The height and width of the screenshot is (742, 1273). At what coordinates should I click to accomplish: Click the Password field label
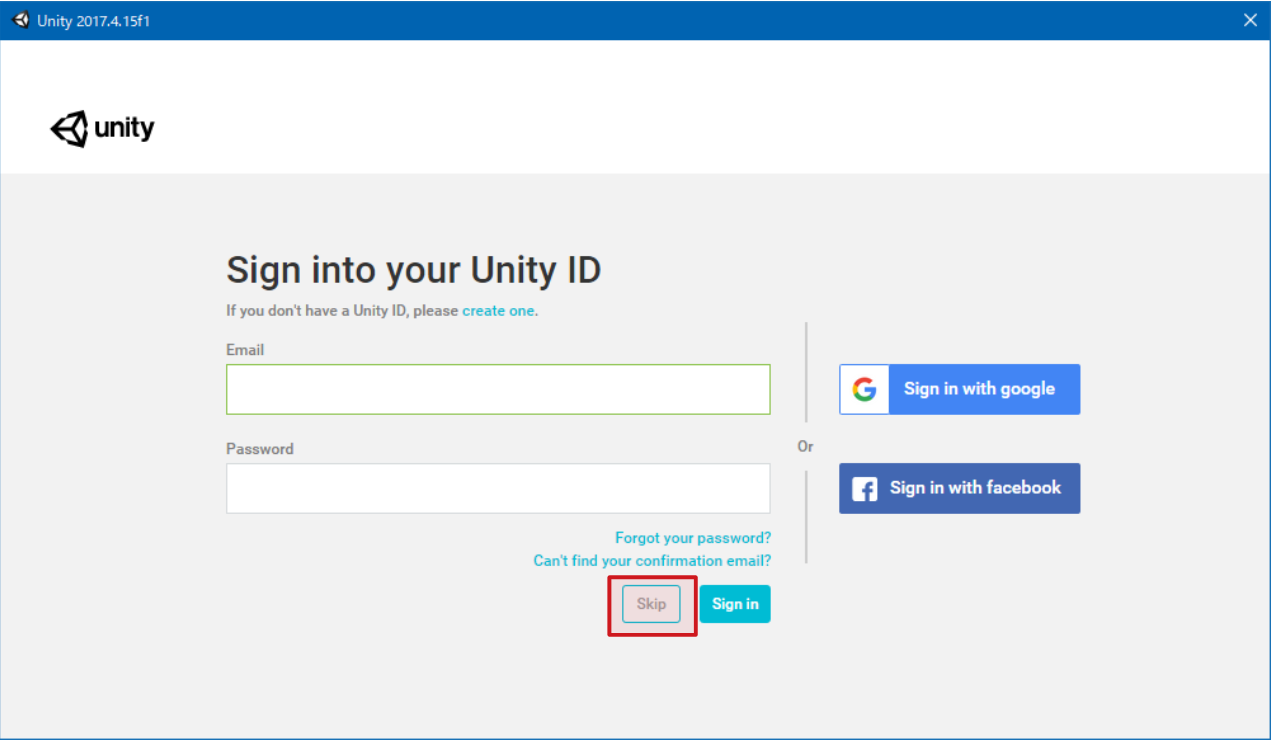click(260, 449)
